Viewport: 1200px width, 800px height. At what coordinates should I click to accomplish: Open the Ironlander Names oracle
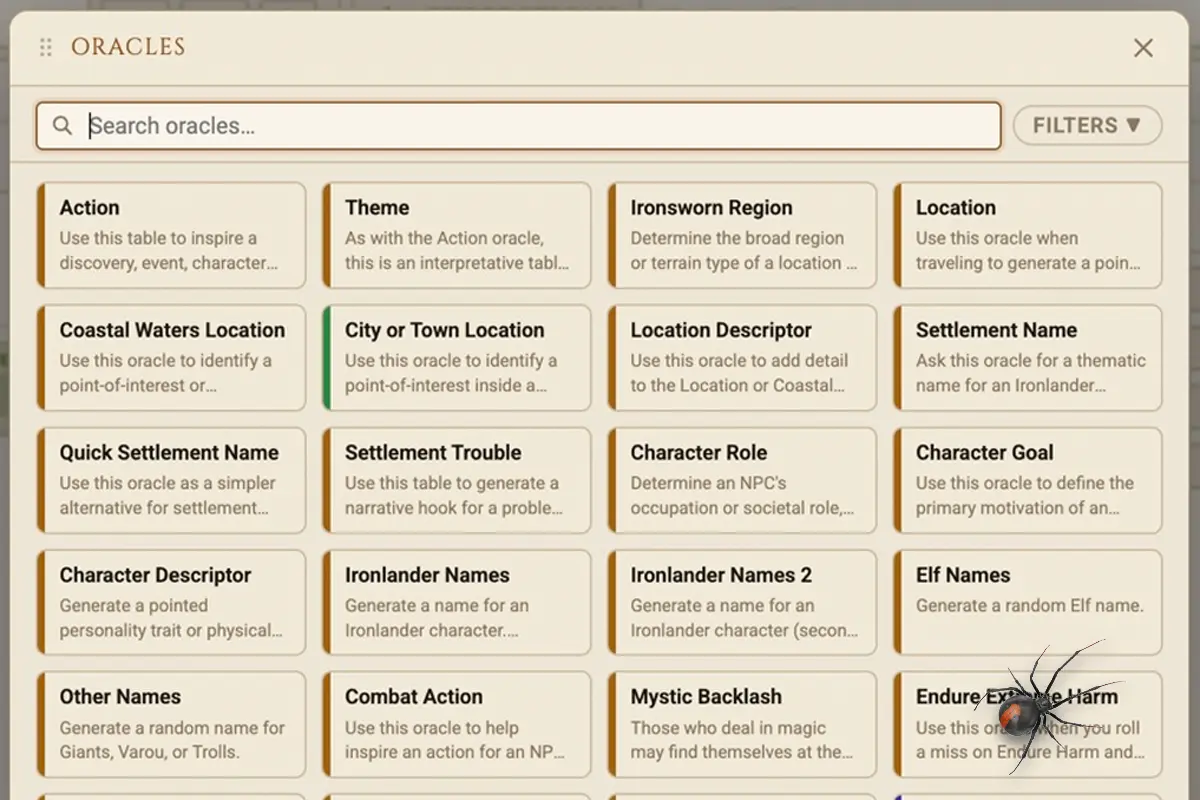pyautogui.click(x=457, y=602)
